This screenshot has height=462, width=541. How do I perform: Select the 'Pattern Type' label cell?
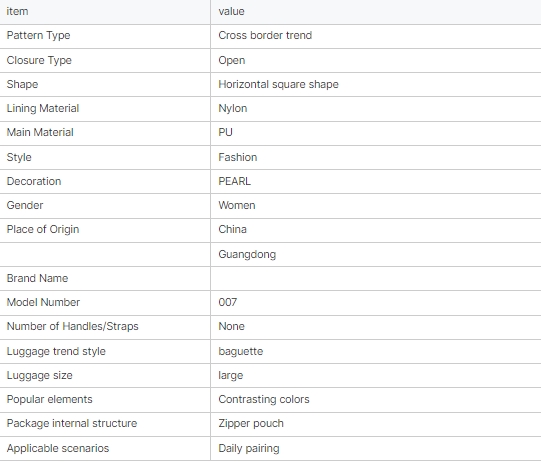(x=105, y=36)
